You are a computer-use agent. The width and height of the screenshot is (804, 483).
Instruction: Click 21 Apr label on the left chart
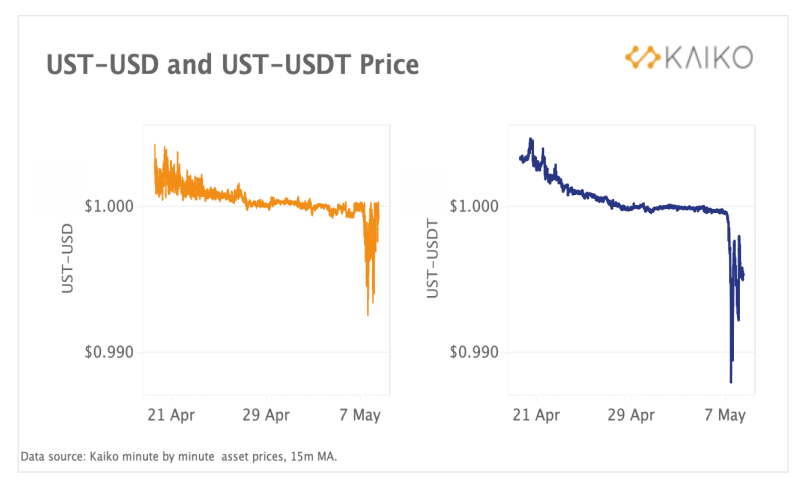tap(170, 414)
